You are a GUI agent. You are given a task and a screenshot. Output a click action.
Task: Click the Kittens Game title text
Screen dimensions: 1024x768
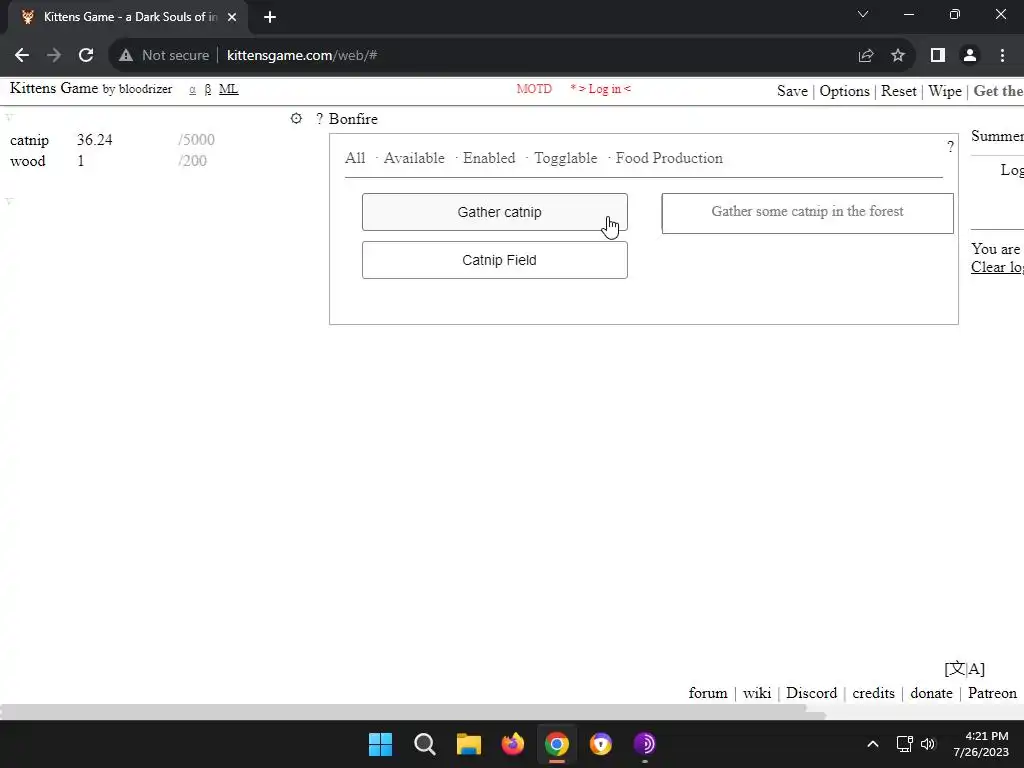54,88
